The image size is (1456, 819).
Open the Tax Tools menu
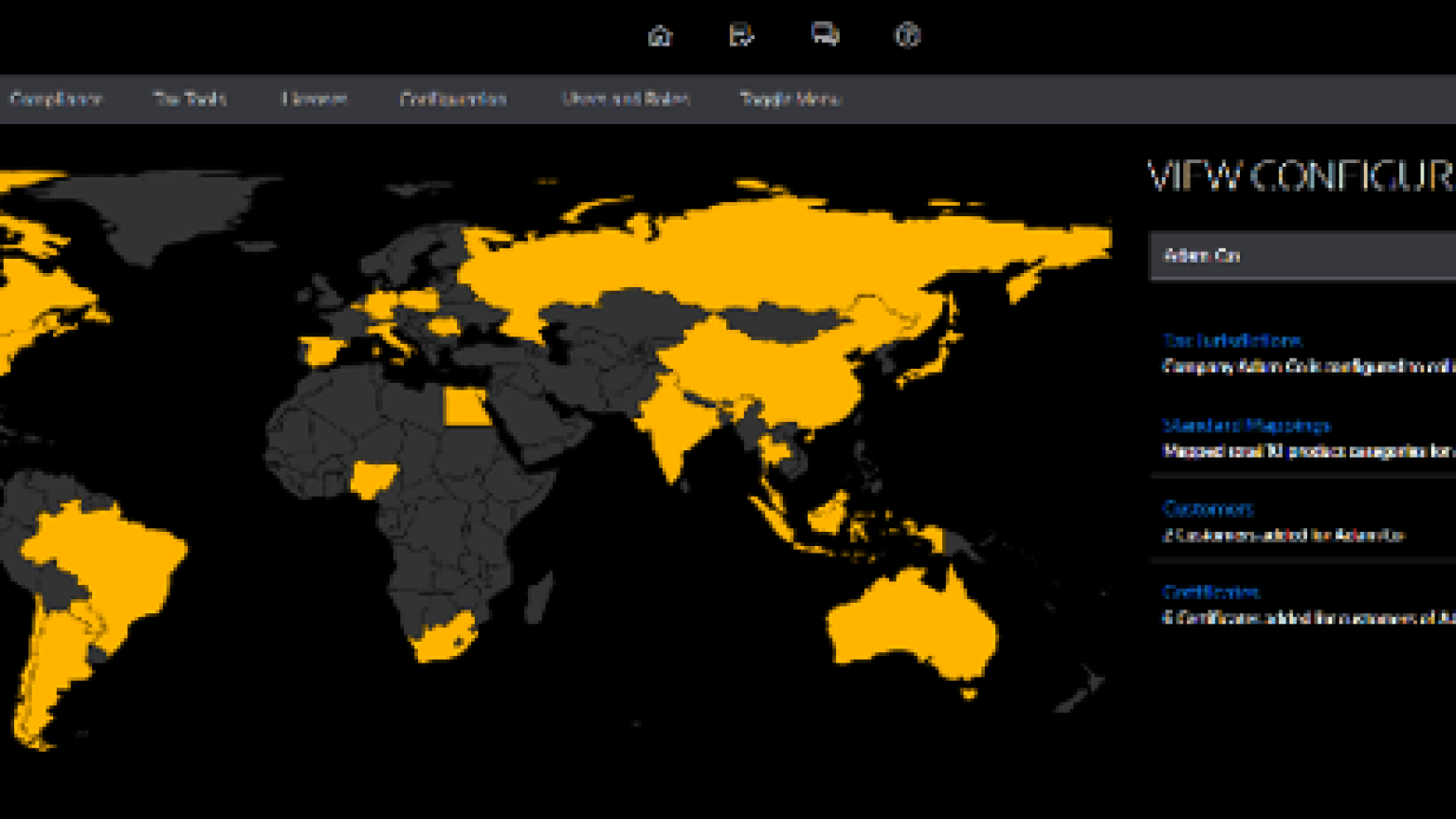(x=190, y=99)
